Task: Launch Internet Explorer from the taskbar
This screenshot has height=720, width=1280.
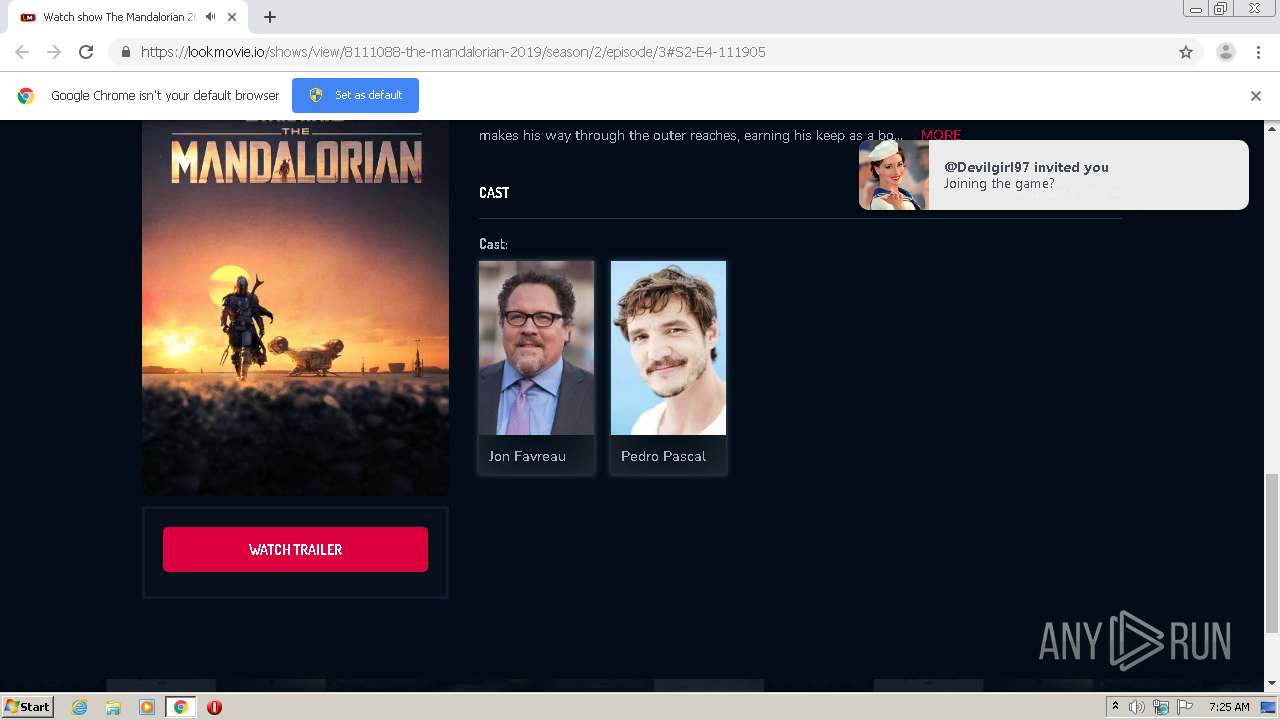Action: tap(80, 707)
